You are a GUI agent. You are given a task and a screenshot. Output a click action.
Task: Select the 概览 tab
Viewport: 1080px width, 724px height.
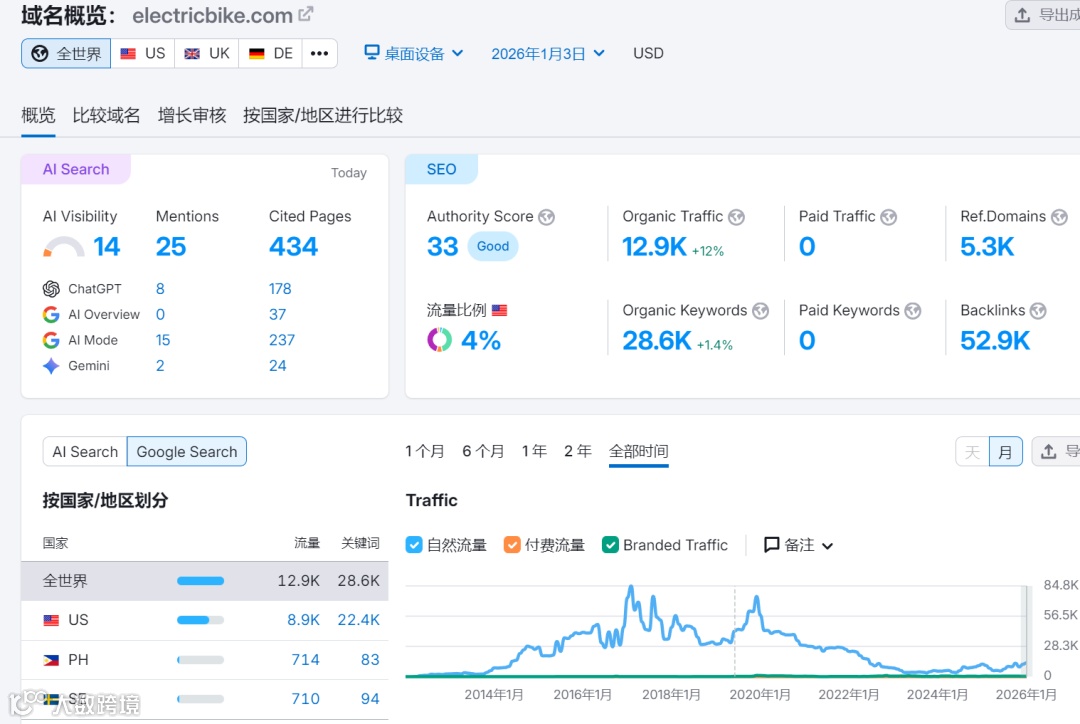click(x=38, y=115)
